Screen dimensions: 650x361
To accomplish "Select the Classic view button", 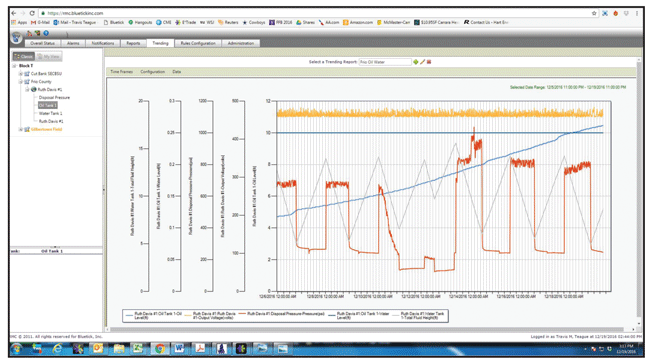I will tap(24, 56).
